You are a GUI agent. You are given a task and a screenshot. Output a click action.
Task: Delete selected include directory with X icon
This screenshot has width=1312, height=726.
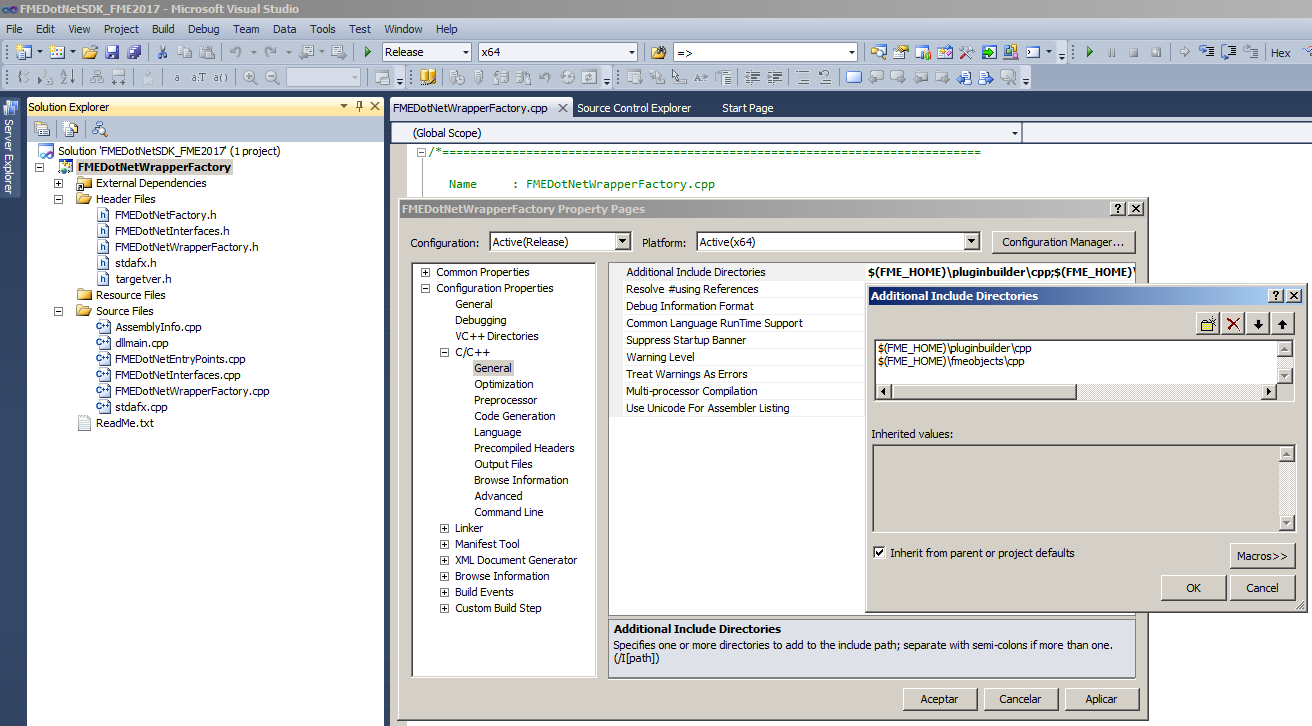pyautogui.click(x=1234, y=324)
